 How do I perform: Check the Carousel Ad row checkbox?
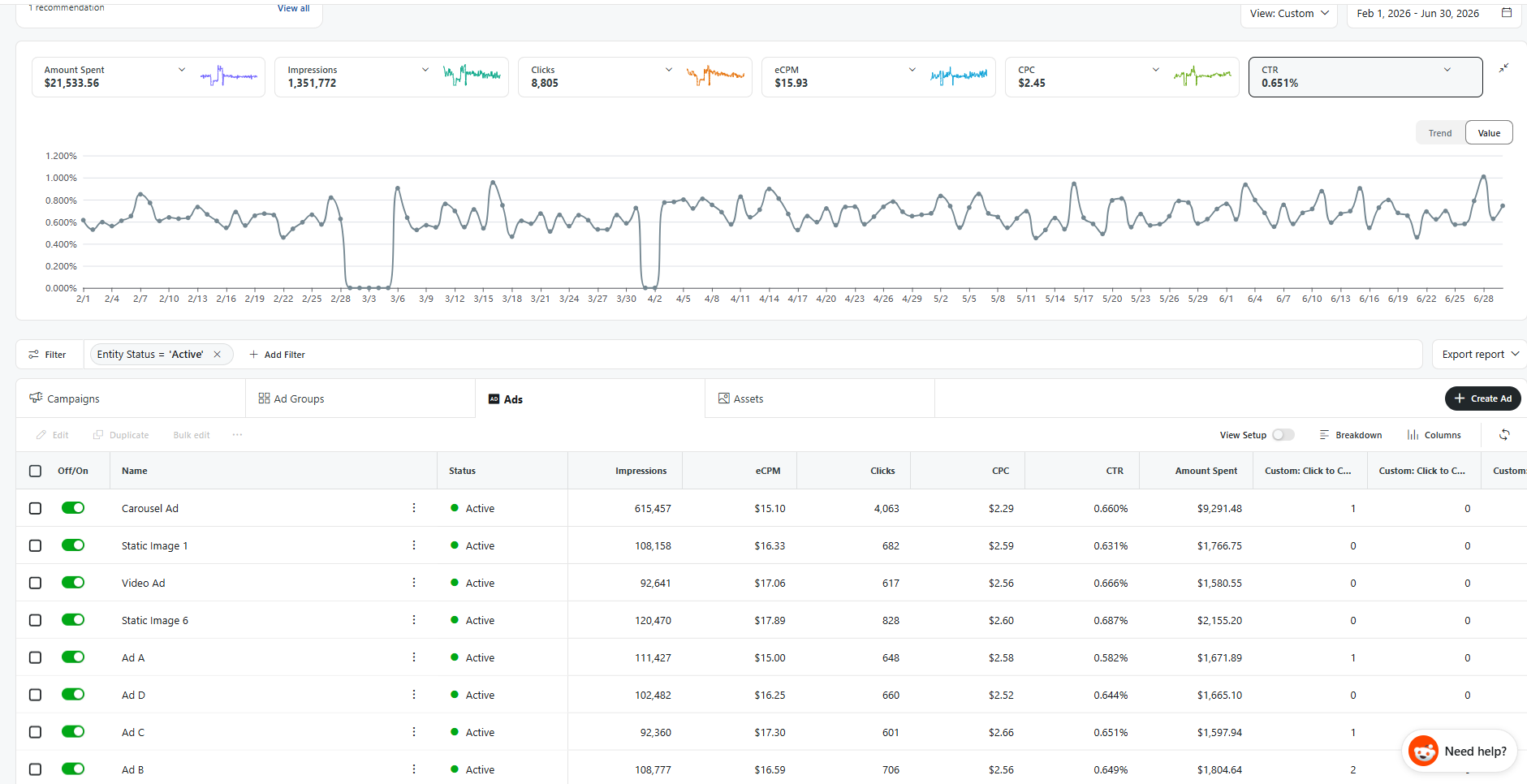tap(35, 508)
